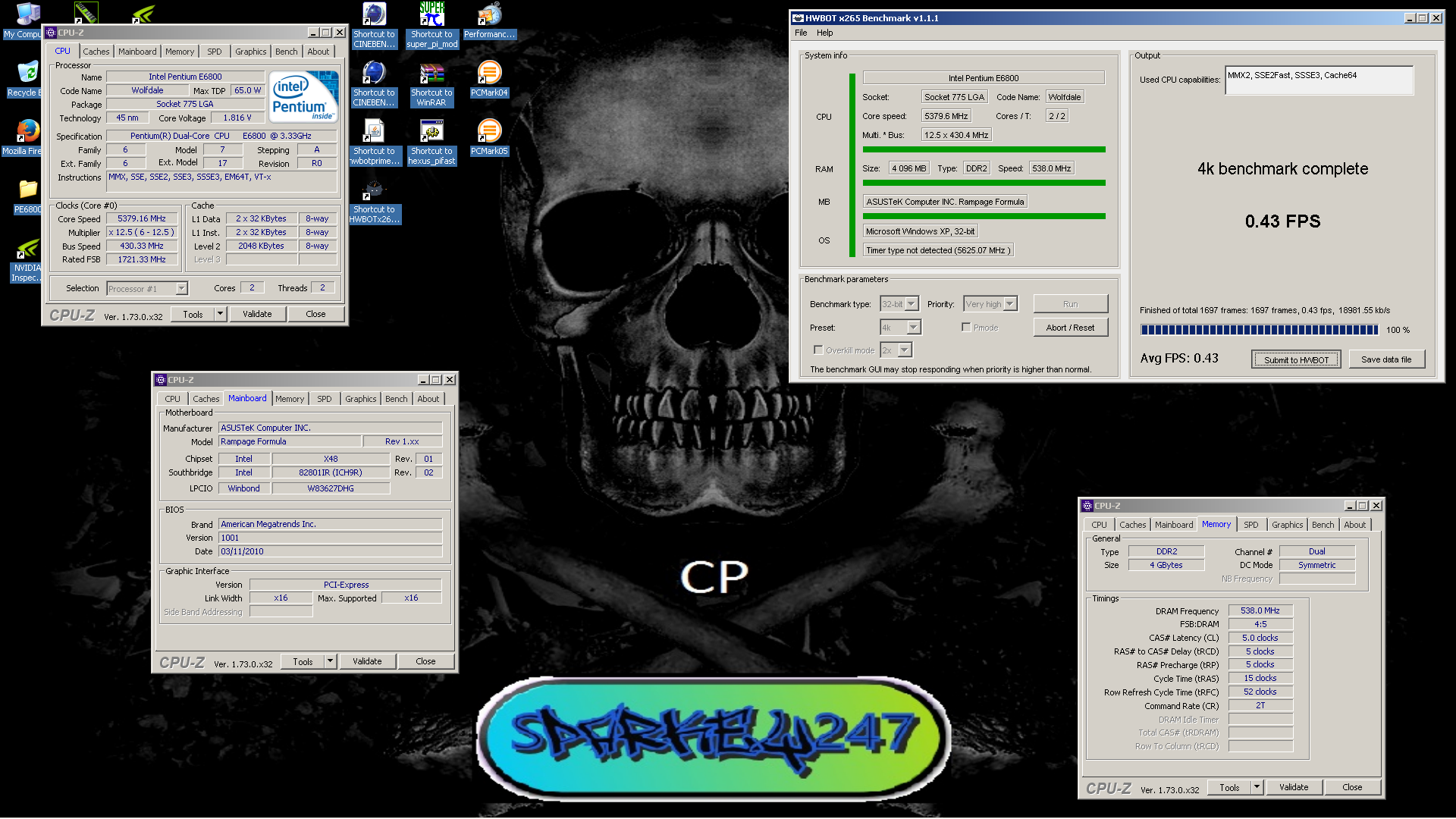Open the green memory stick desktop icon
Viewport: 1456px width, 819px height.
point(86,12)
